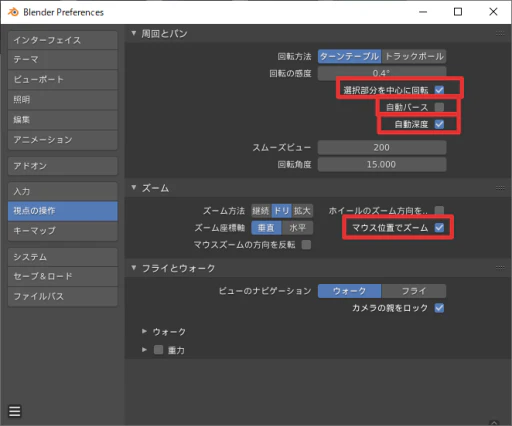The height and width of the screenshot is (426, 512).
Task: Select ウォーク view navigation
Action: click(349, 291)
